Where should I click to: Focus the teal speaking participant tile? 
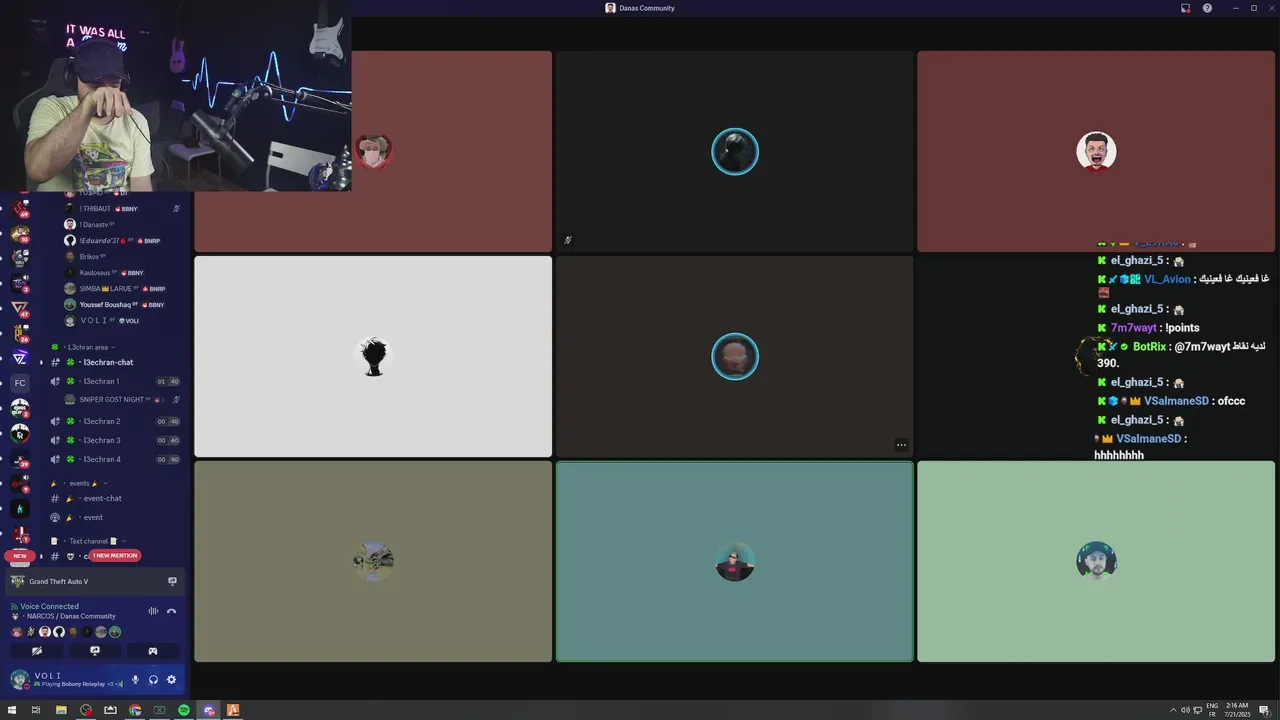(734, 561)
